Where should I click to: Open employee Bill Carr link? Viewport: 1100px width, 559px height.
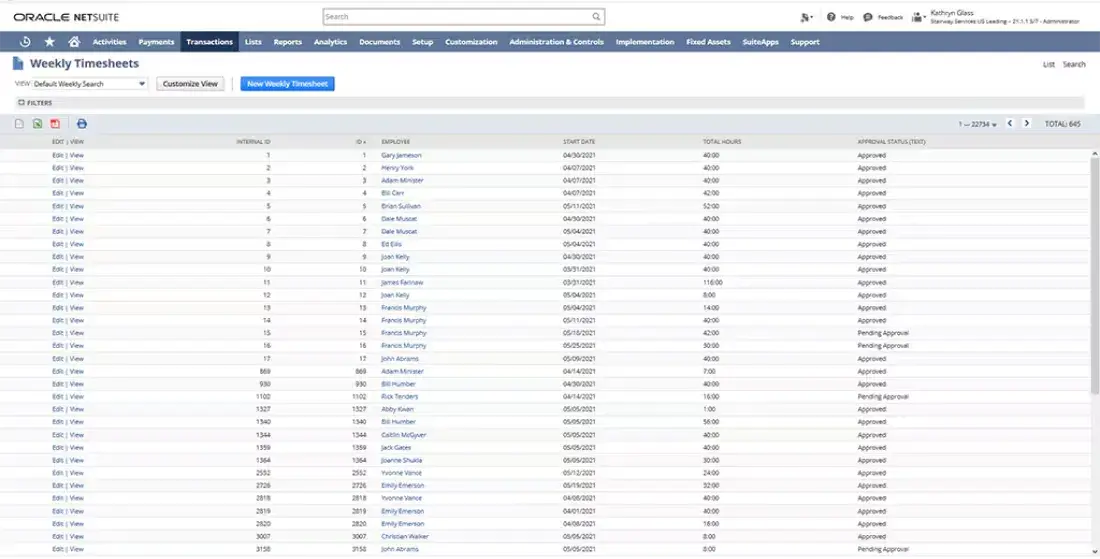[x=394, y=194]
